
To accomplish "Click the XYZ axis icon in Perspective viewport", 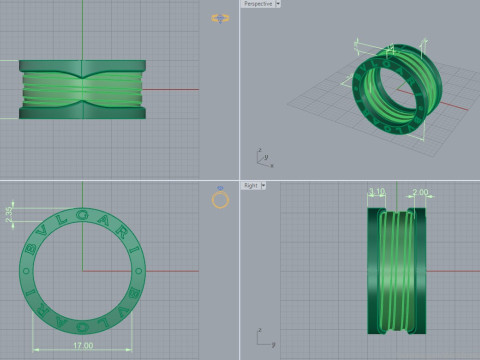I will click(x=265, y=158).
